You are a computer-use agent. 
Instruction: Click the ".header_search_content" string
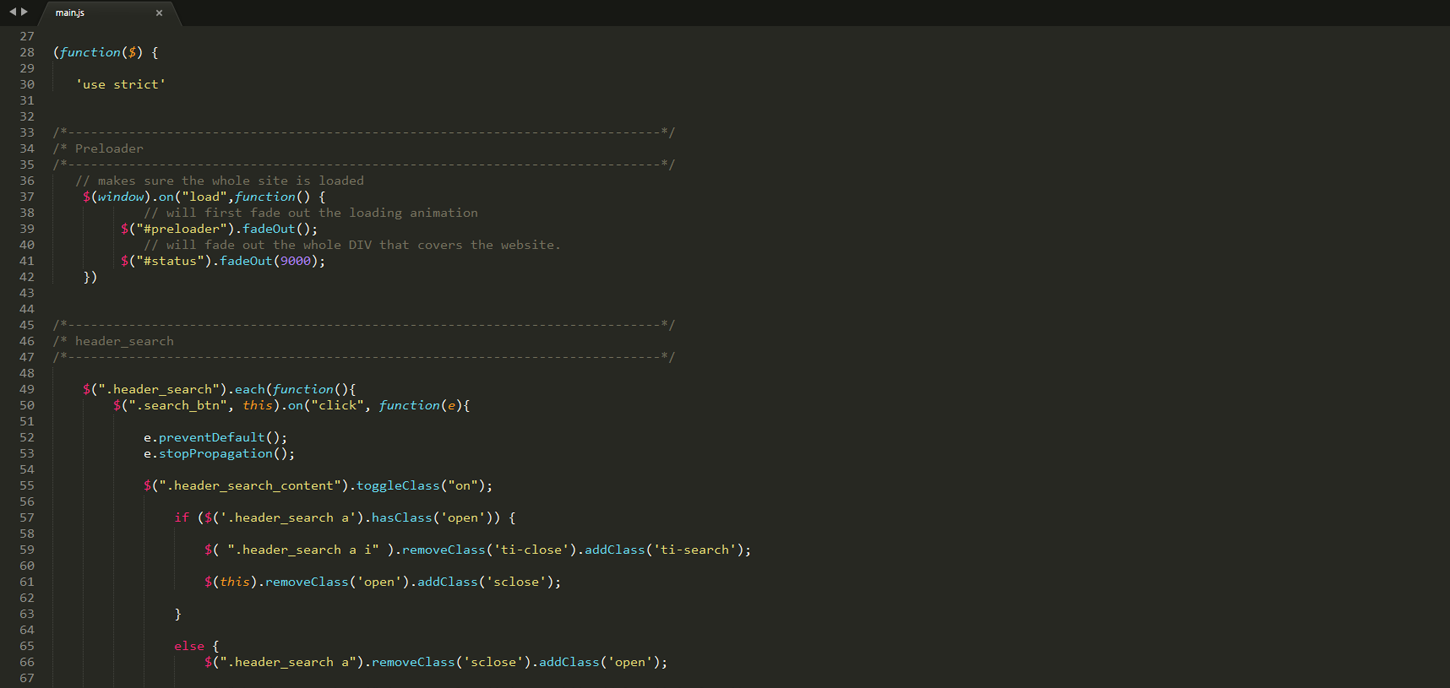click(250, 486)
